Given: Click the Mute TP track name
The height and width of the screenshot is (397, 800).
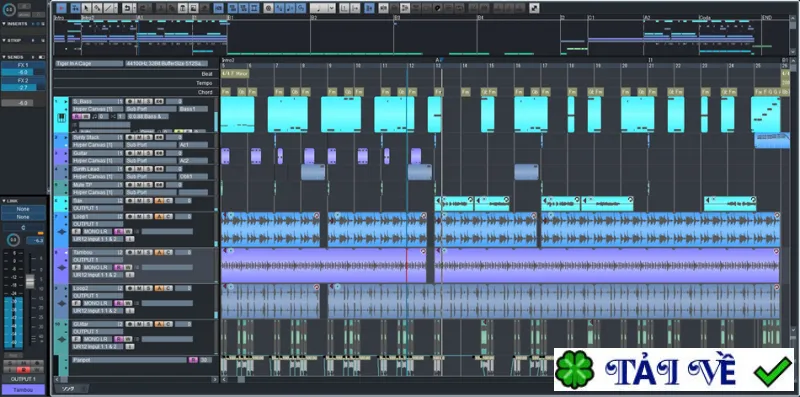Looking at the screenshot, I should (x=97, y=185).
